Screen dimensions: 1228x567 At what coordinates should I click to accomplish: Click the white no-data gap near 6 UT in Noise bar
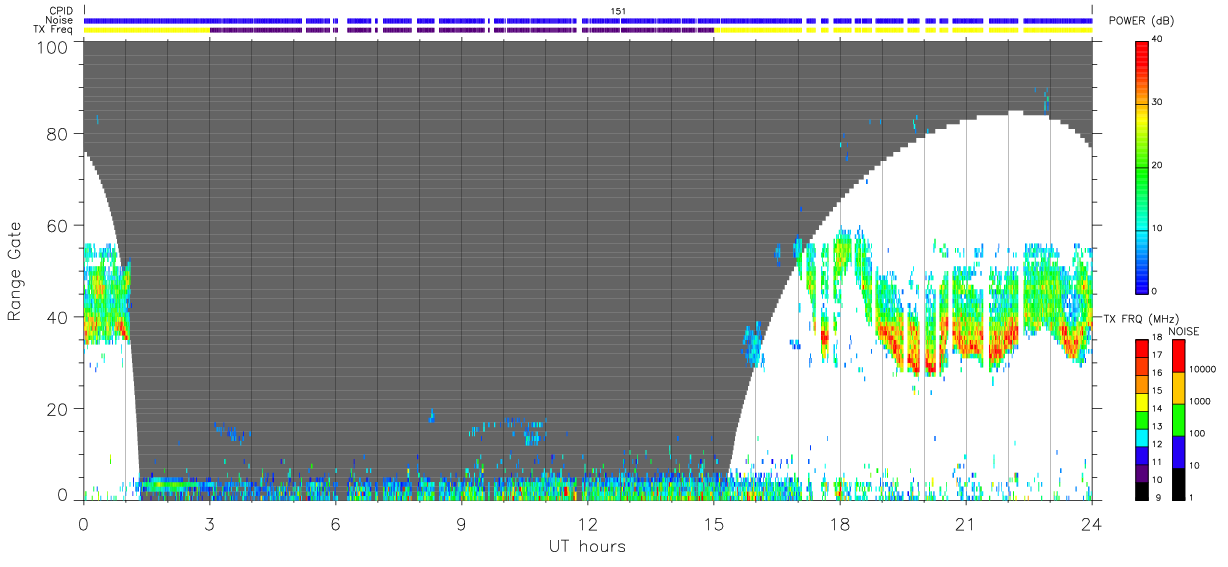(x=343, y=20)
